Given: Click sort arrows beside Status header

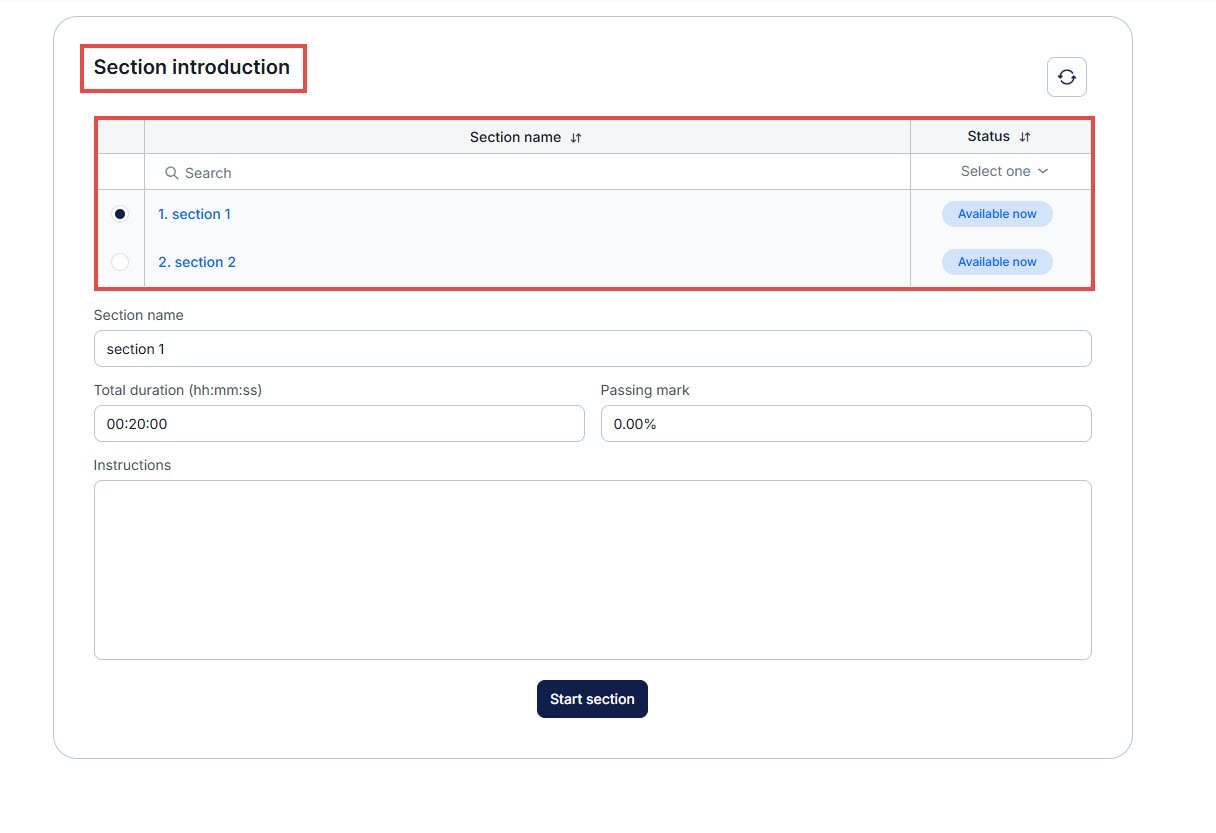Looking at the screenshot, I should 1024,137.
